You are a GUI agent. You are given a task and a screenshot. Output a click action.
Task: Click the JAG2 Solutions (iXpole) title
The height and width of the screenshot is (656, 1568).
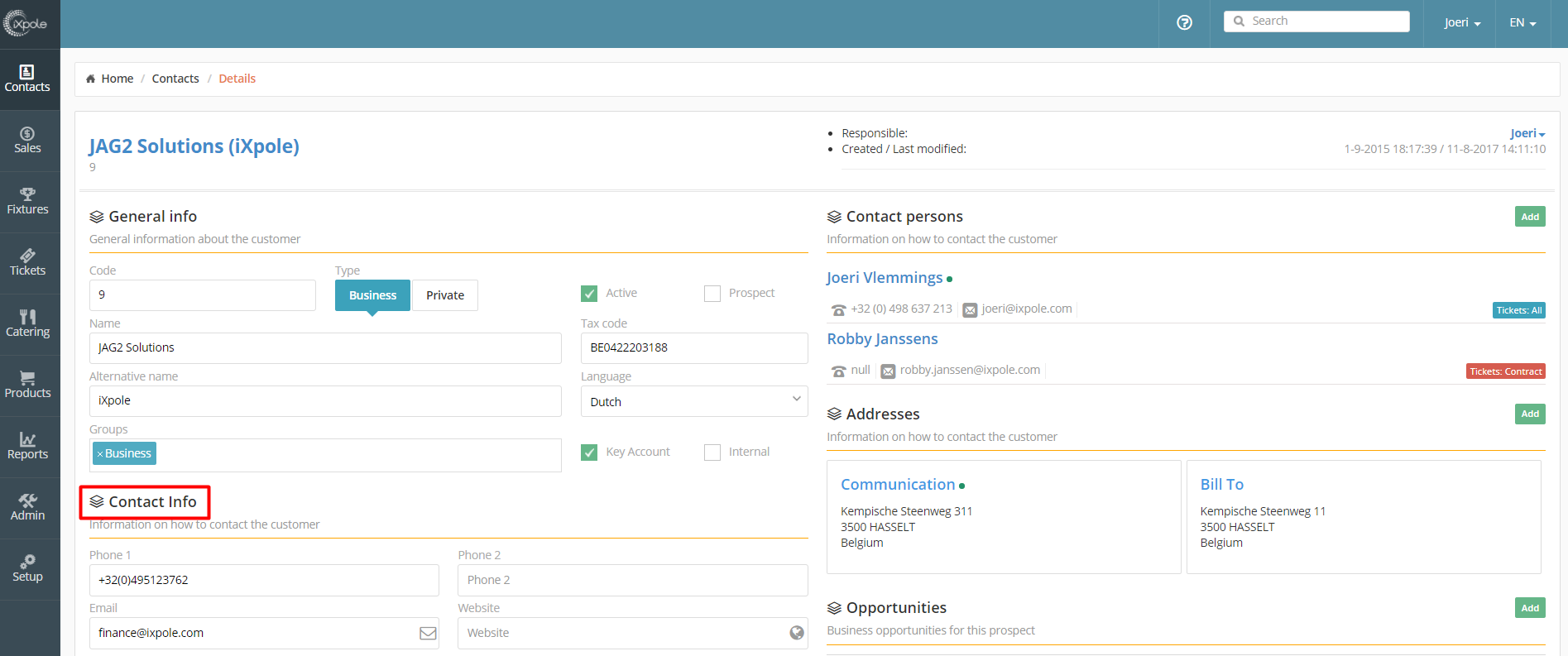[x=194, y=146]
